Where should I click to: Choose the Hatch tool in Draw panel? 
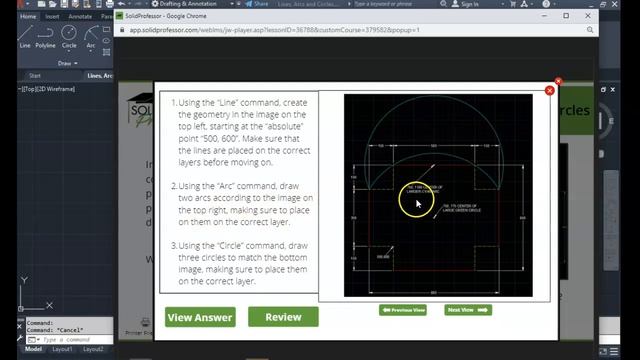(107, 52)
